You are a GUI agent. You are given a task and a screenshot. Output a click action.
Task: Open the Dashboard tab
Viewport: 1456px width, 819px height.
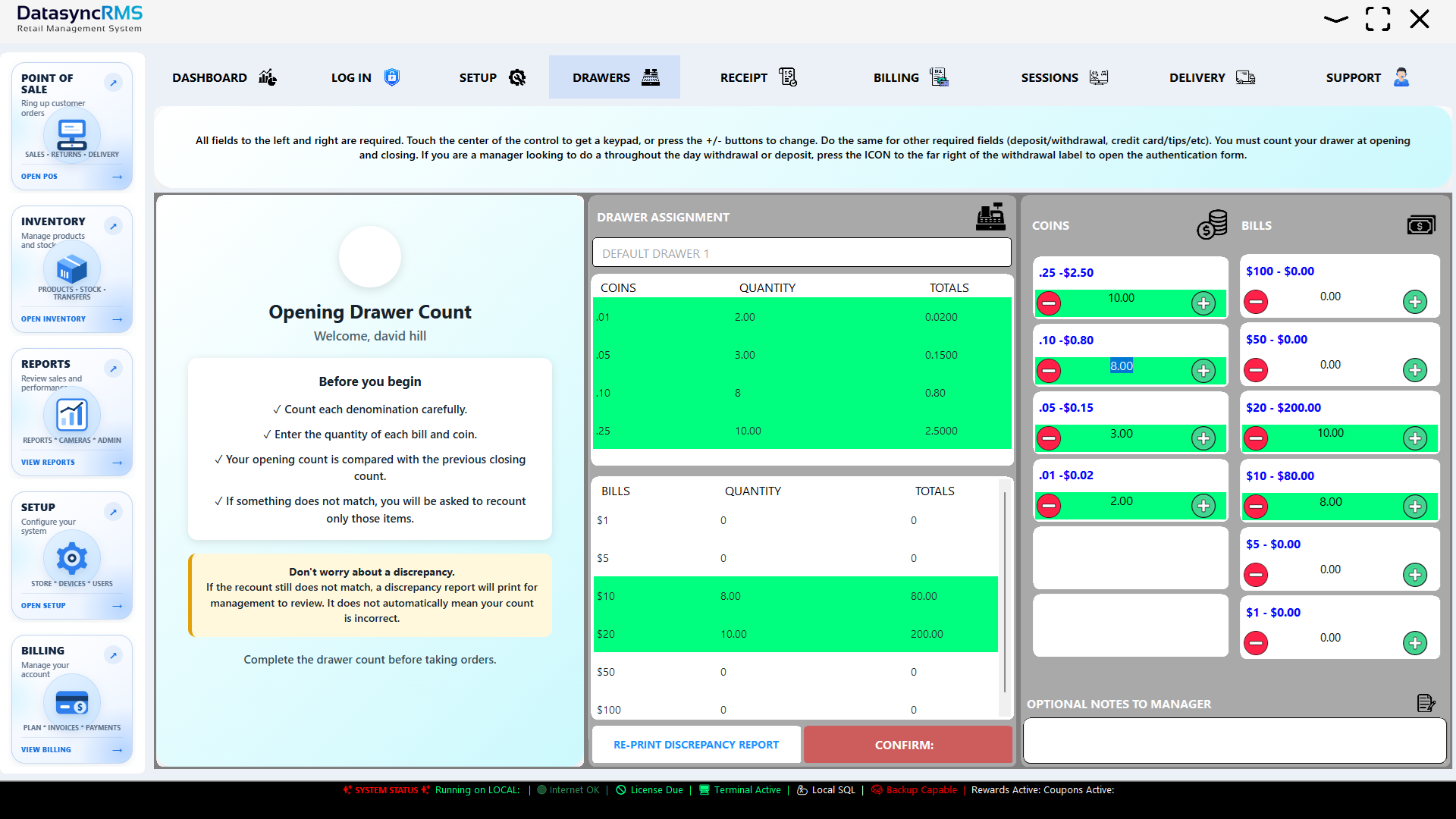point(224,77)
